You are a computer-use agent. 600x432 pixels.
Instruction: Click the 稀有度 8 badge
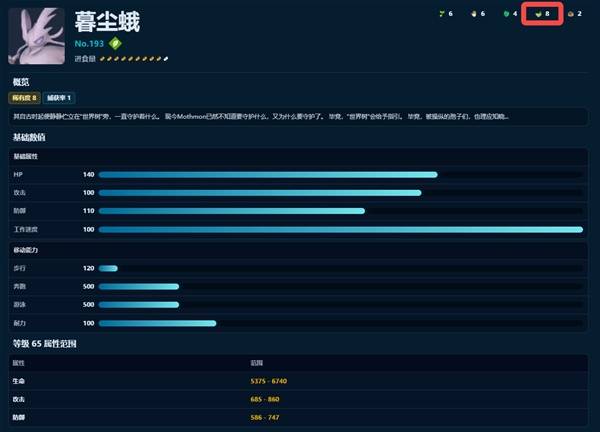[x=24, y=98]
